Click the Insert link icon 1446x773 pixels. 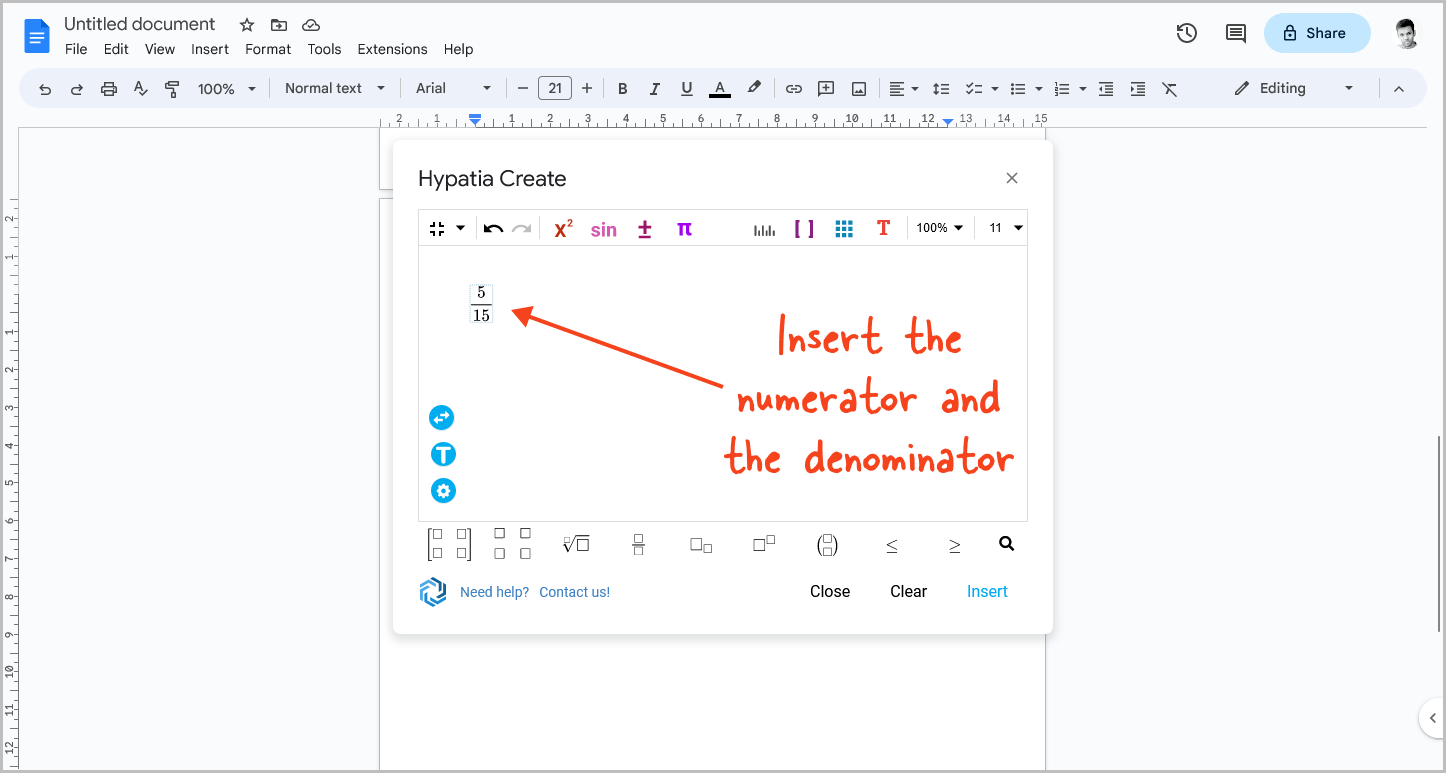point(793,89)
